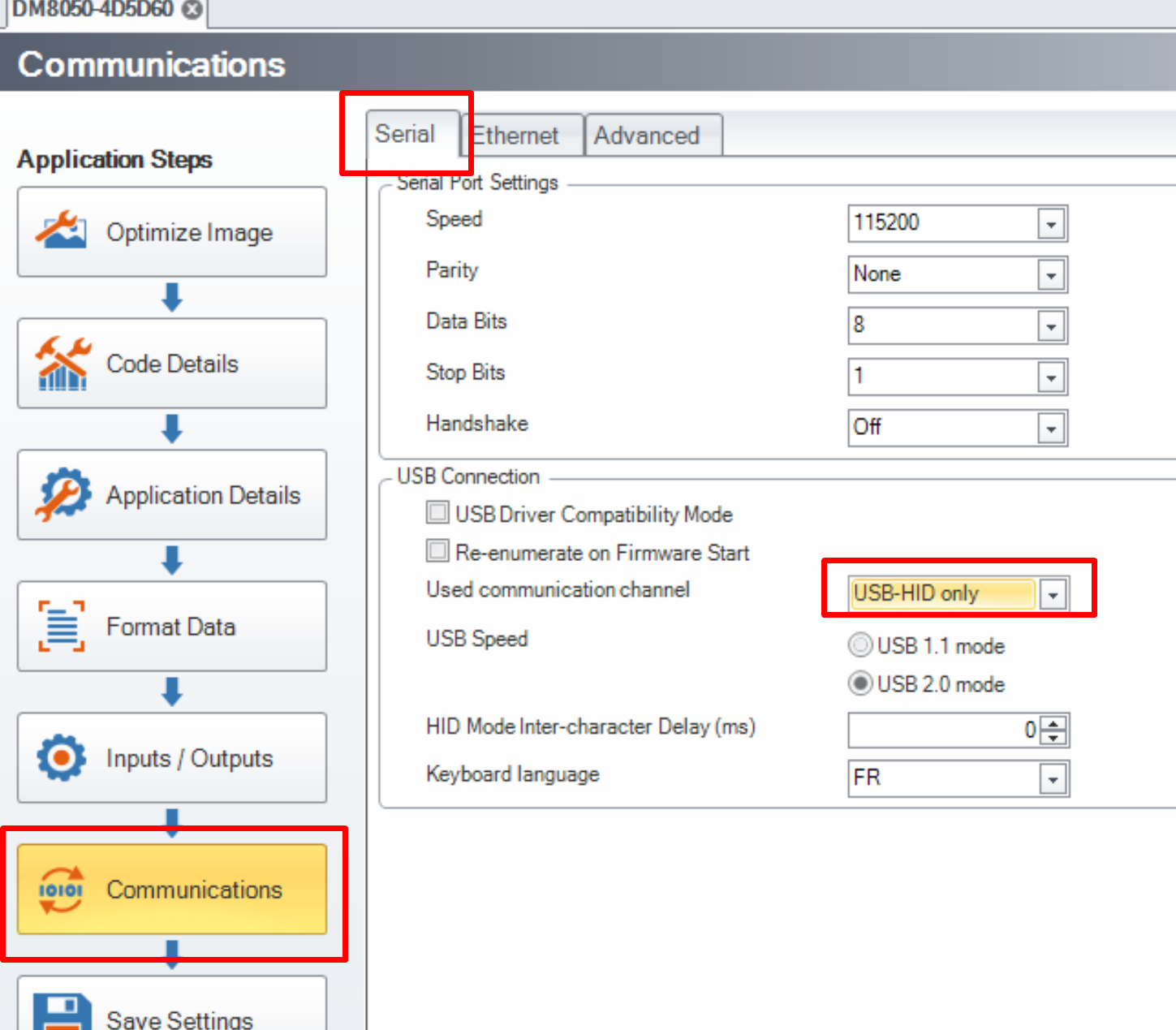
Task: Increase HID Inter-character Delay with up arrow
Action: [1053, 723]
